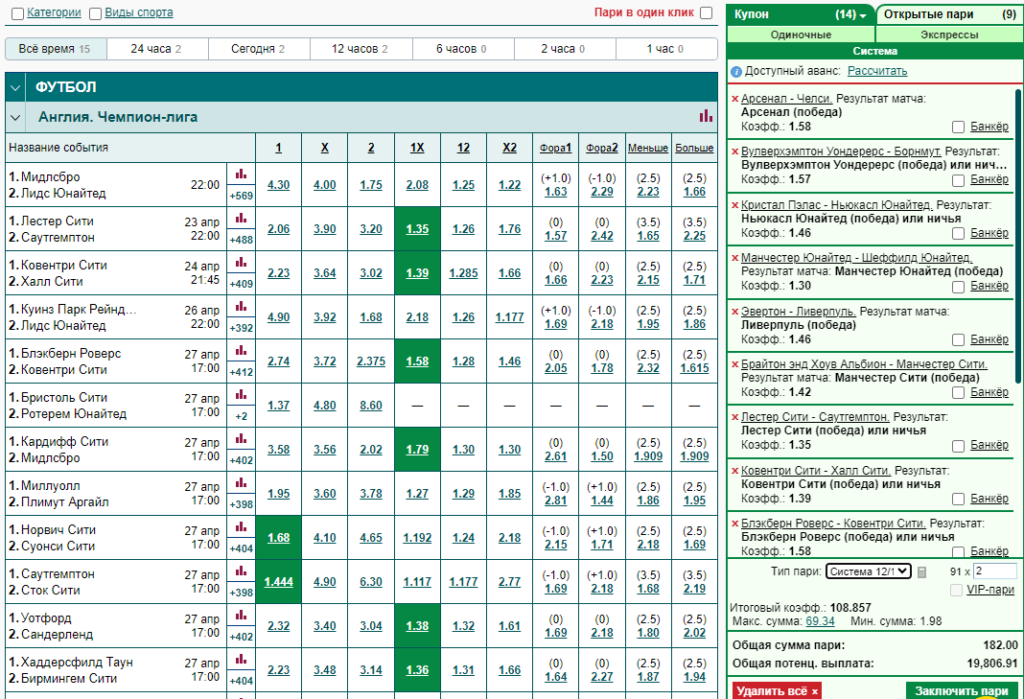This screenshot has height=699, width=1024.
Task: Collapse Англия. Чемпион-лига league section
Action: coord(16,118)
